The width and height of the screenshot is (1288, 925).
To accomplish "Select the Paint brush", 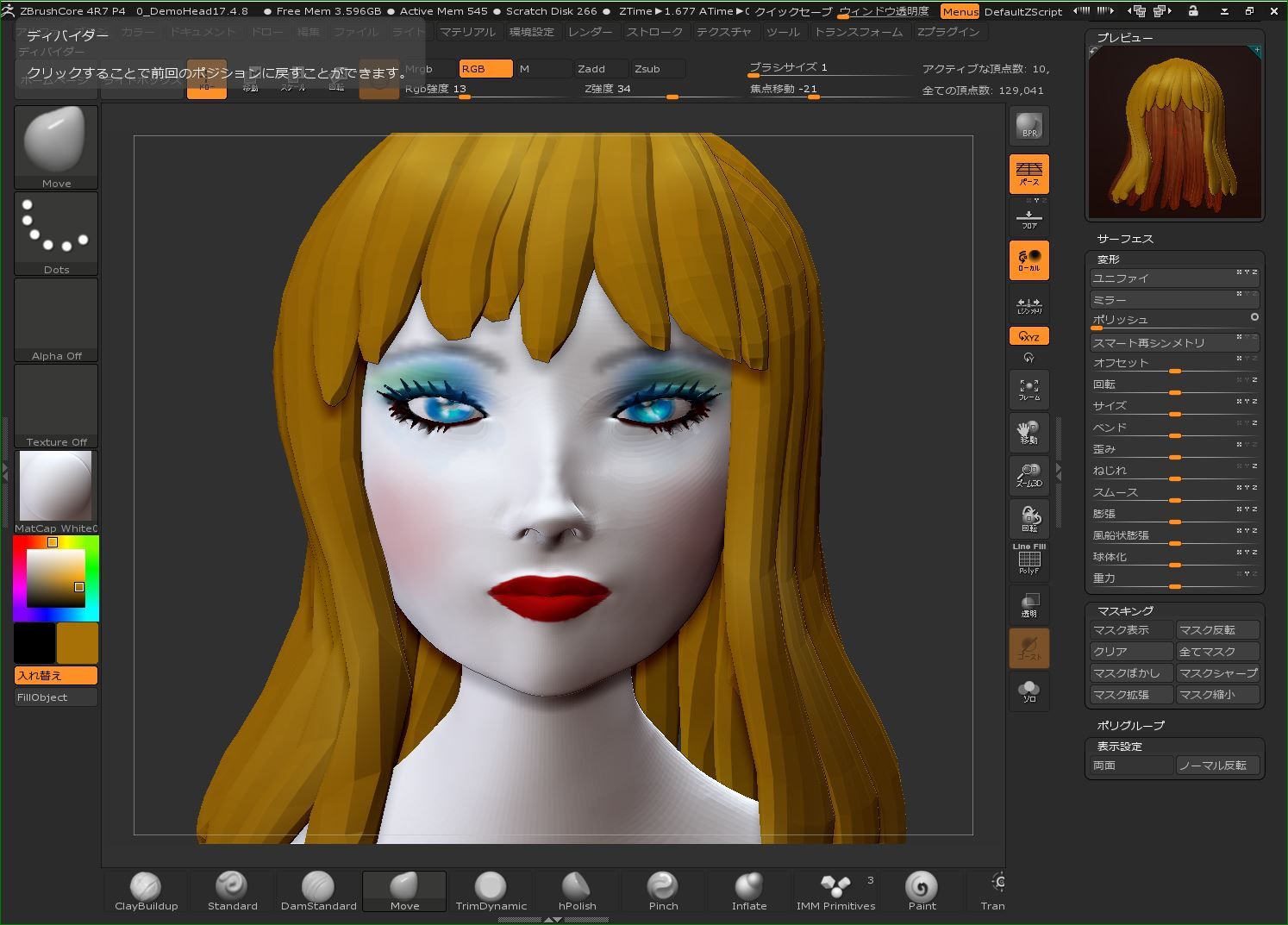I will click(x=922, y=891).
